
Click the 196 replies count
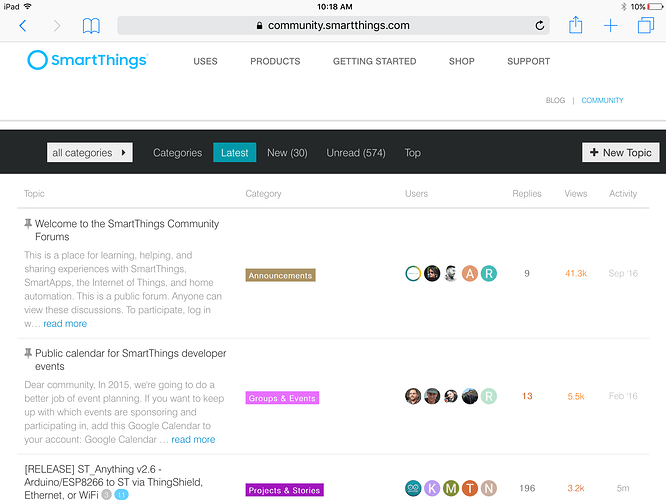tap(527, 489)
